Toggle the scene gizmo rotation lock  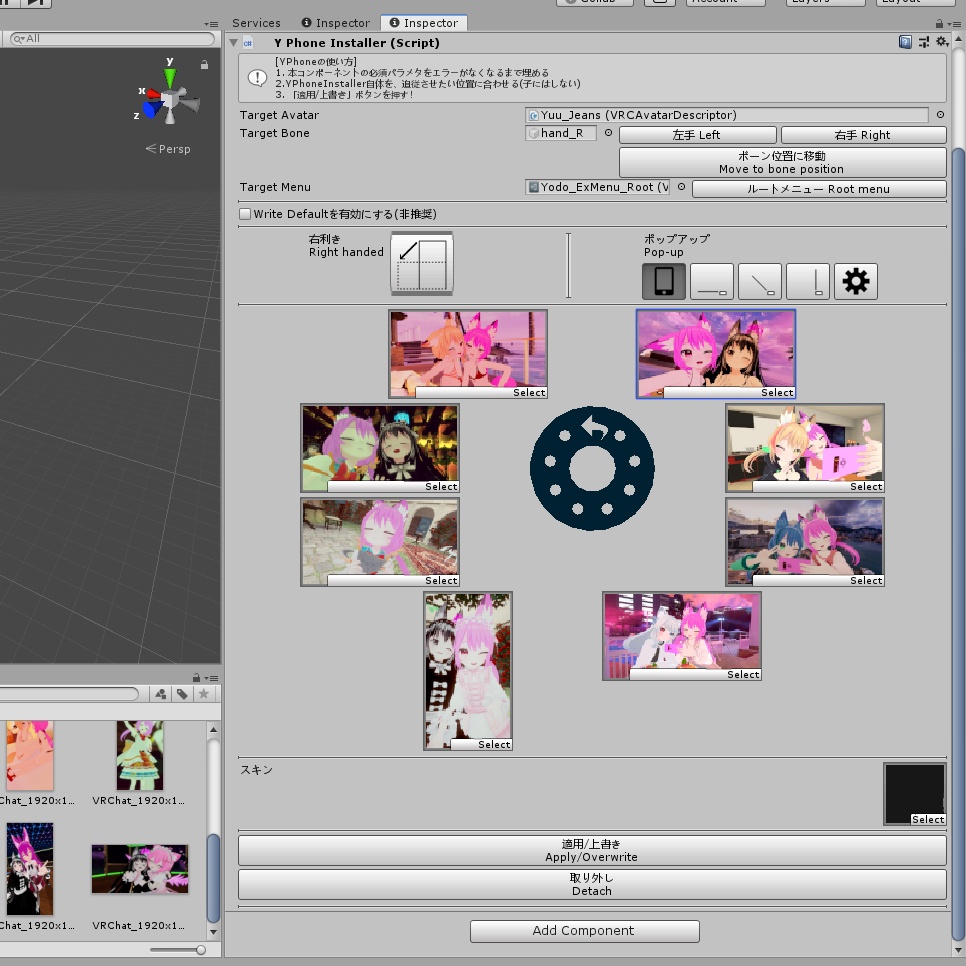pyautogui.click(x=204, y=64)
